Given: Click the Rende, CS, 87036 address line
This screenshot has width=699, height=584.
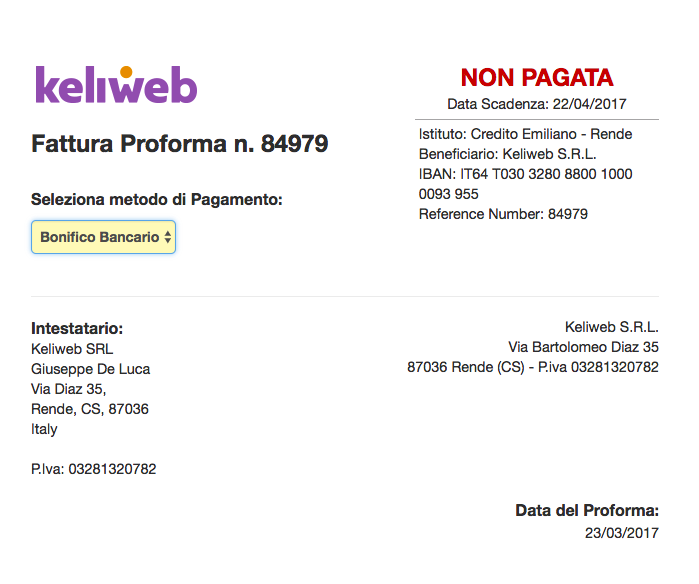Looking at the screenshot, I should (90, 409).
